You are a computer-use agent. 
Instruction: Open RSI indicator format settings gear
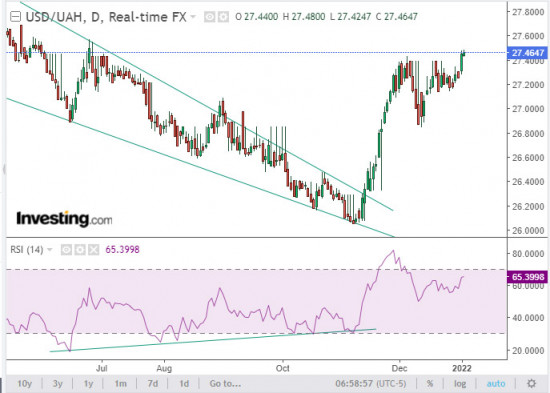80,249
